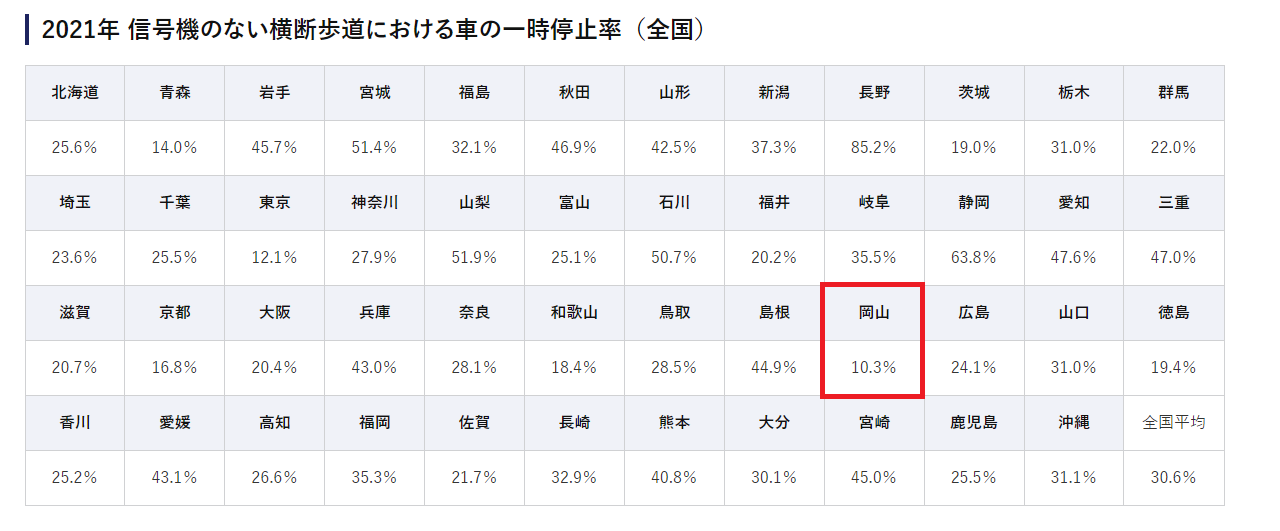Viewport: 1280px width, 531px height.
Task: Click the 51.9% value under 山梨
Action: 475,258
